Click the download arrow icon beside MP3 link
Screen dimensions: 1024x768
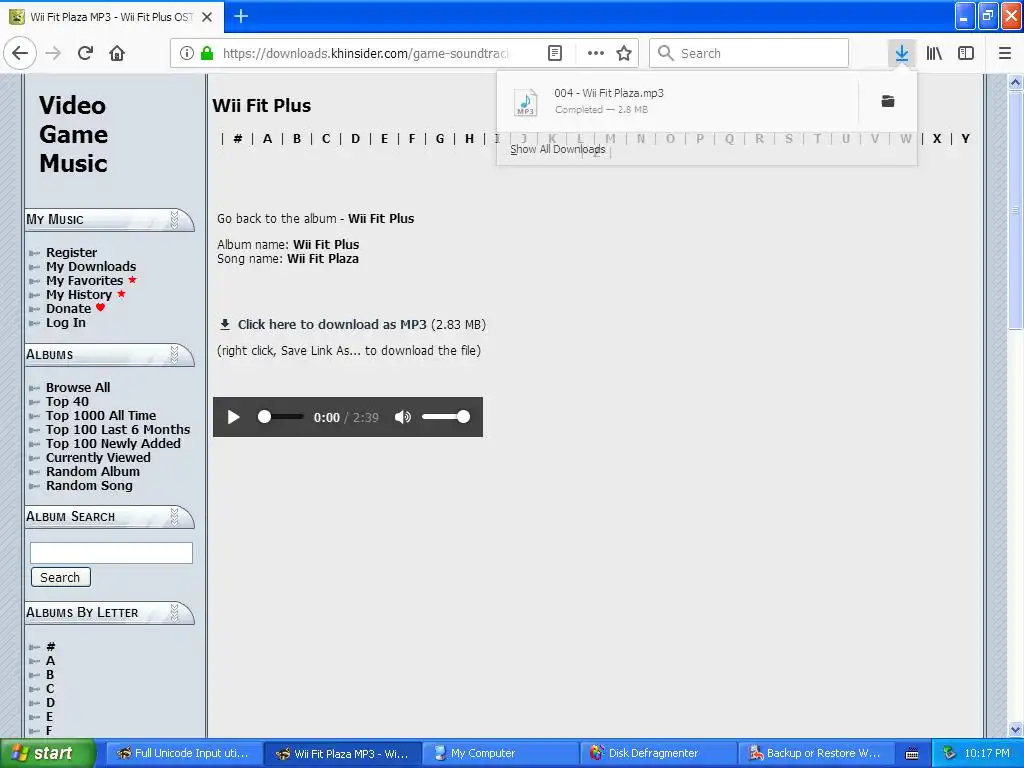225,325
